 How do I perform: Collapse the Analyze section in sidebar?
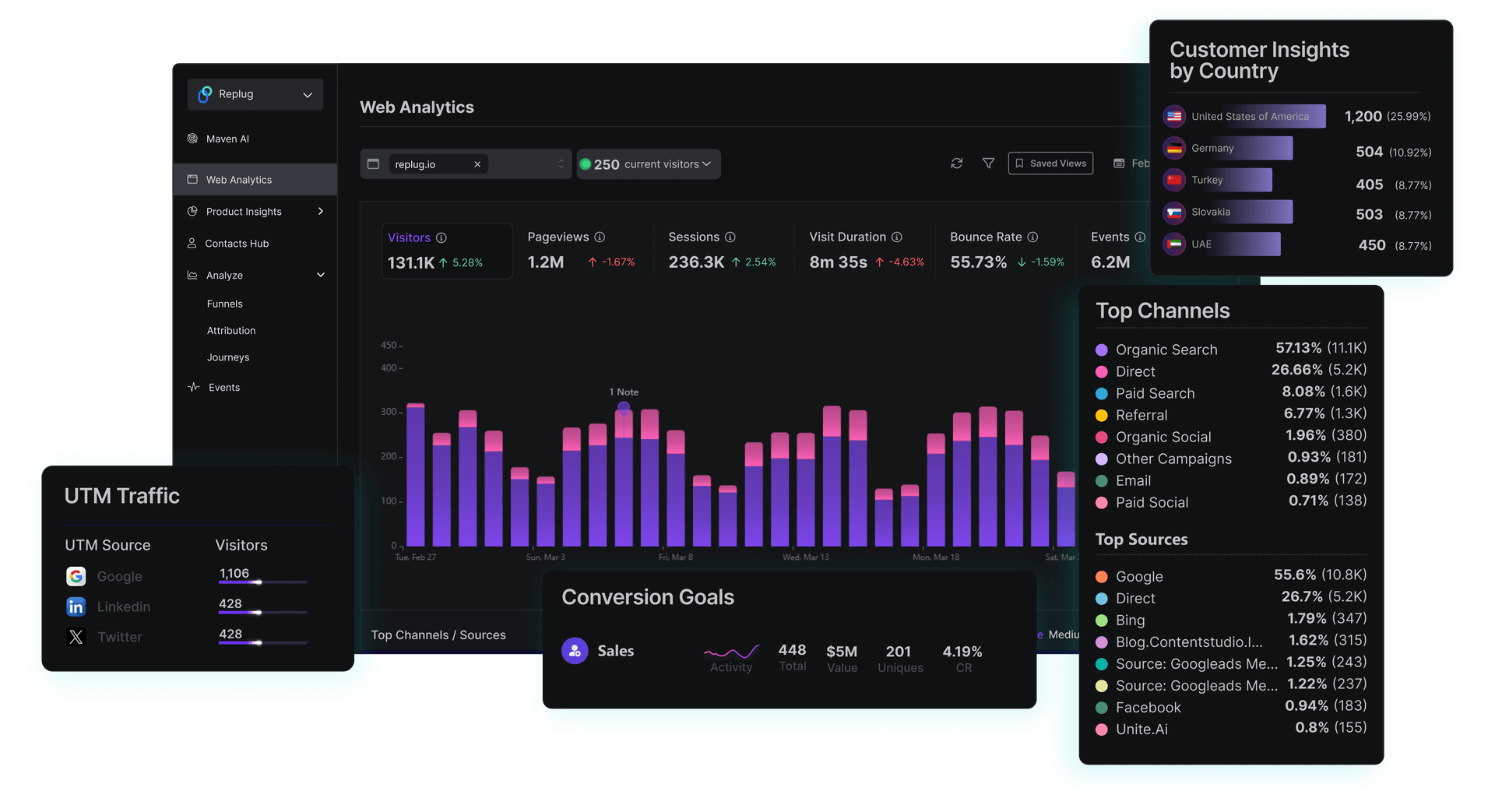[x=321, y=275]
